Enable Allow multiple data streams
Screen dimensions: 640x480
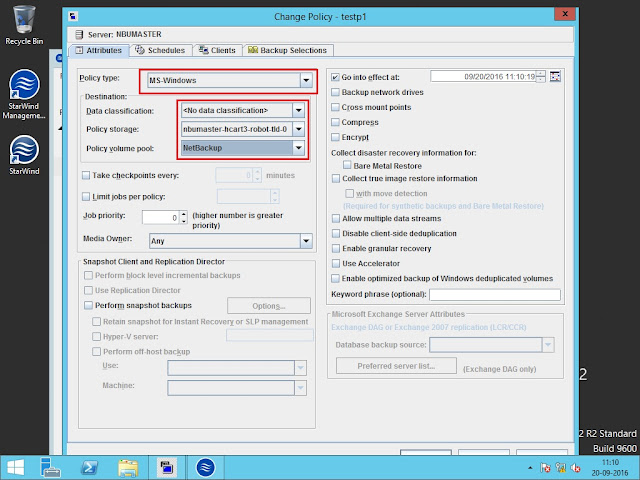coord(336,218)
